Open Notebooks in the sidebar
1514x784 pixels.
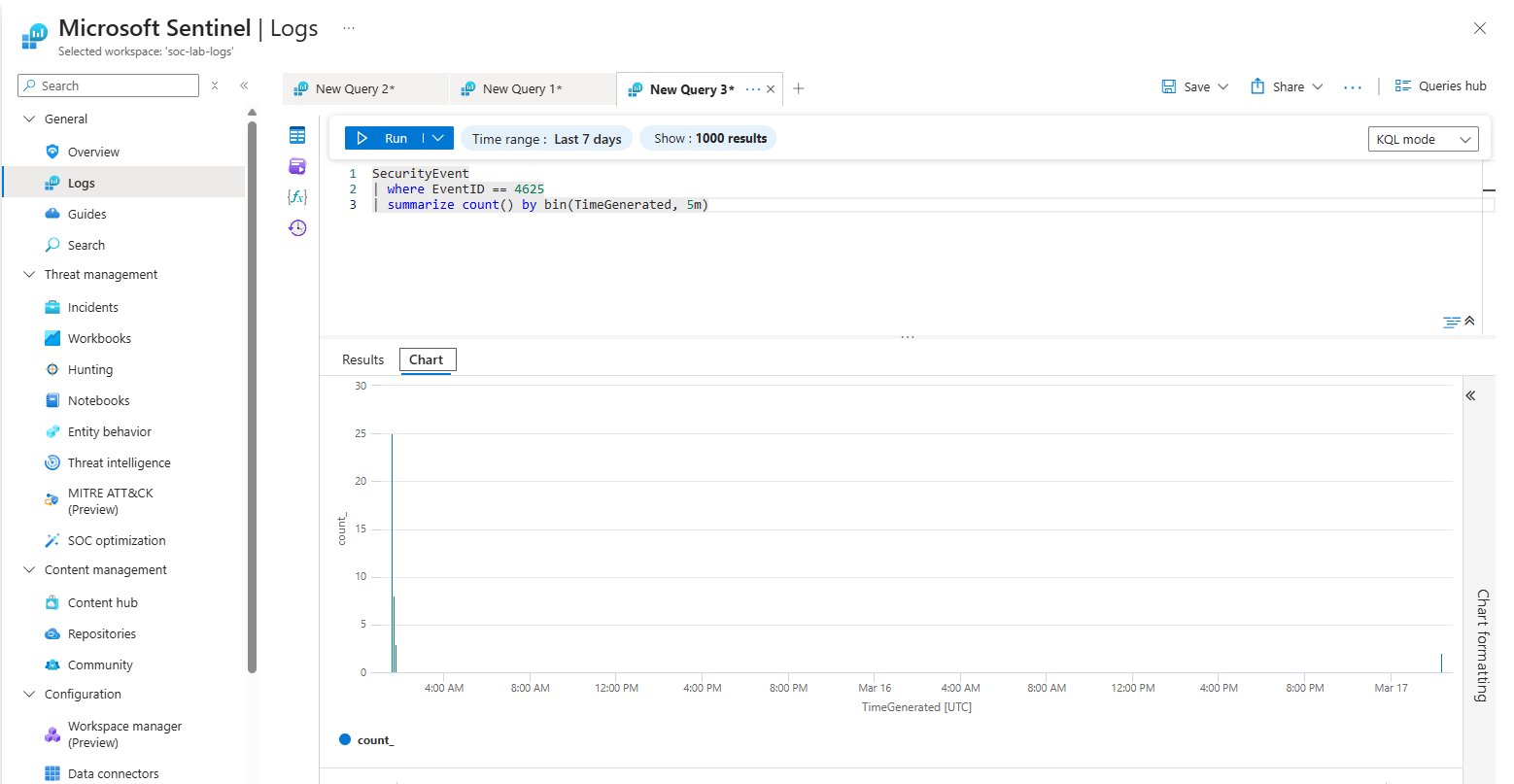pyautogui.click(x=98, y=400)
